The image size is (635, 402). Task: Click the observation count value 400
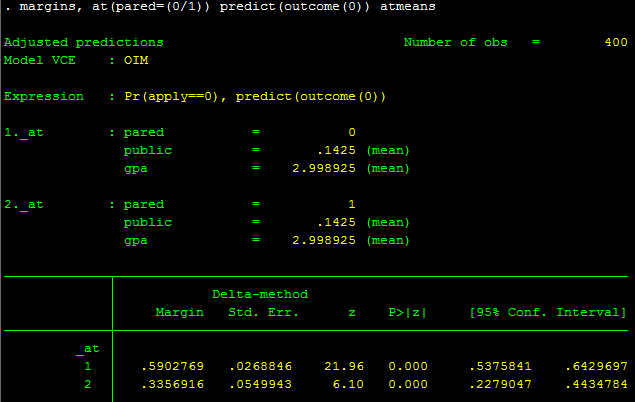[615, 43]
